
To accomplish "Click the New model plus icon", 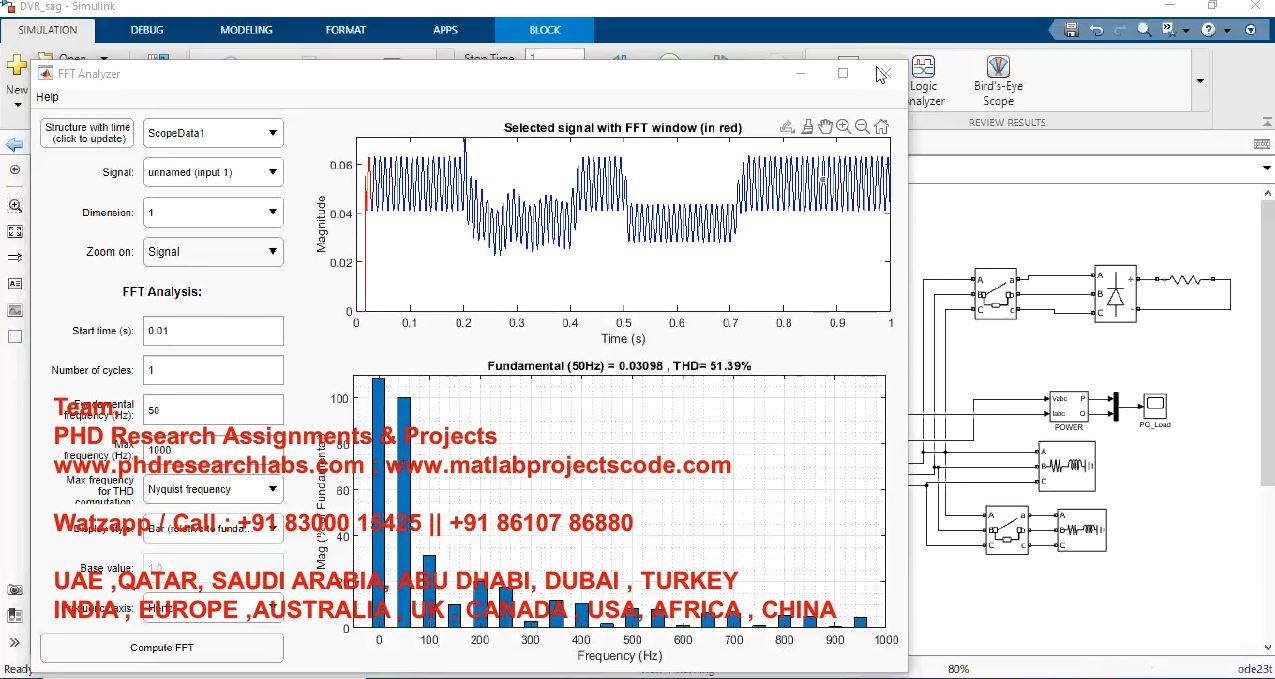I will (16, 66).
